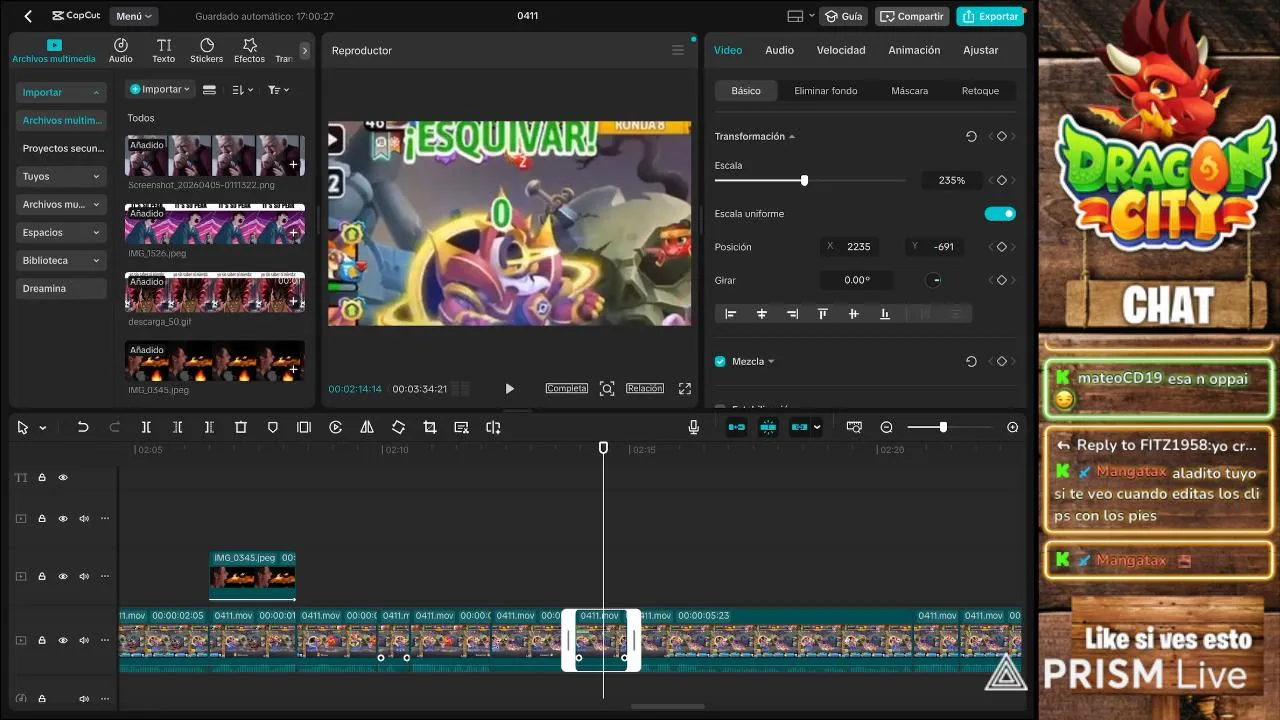Click the Exportar button
Screen dimensions: 1280x720
(990, 16)
